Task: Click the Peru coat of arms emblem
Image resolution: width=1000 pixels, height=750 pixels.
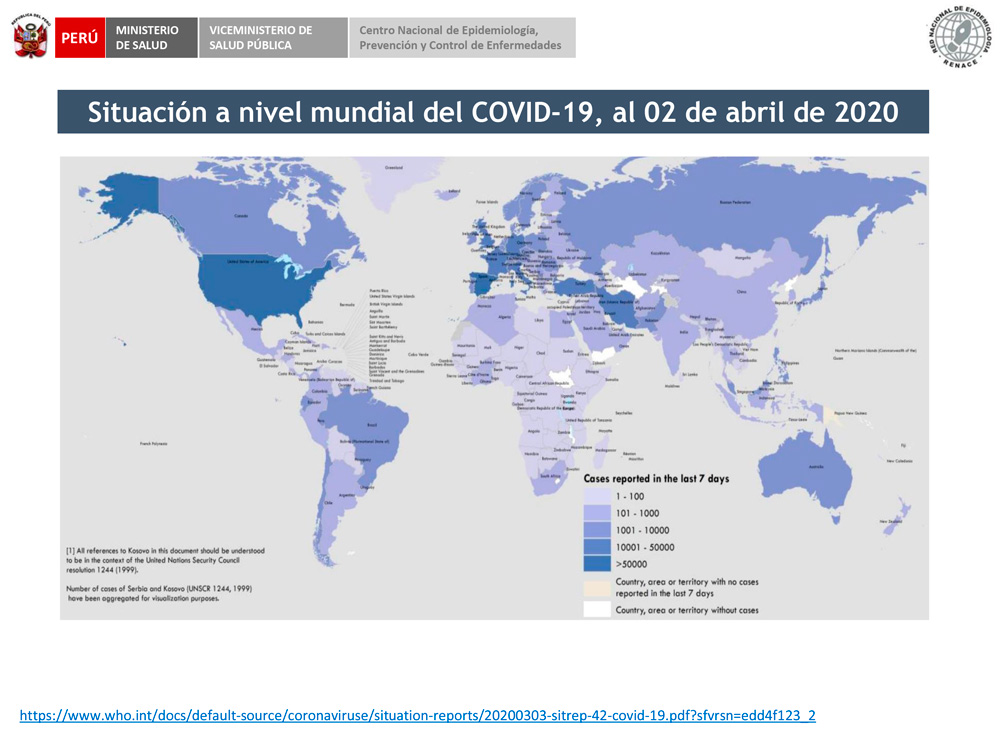Action: click(x=30, y=38)
